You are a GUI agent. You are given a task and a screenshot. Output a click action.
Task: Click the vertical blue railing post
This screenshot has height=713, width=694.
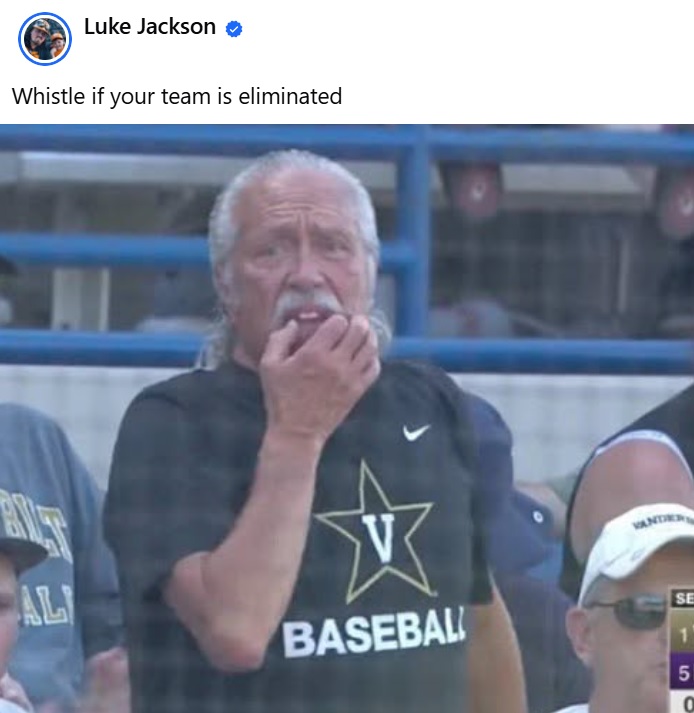tap(413, 232)
